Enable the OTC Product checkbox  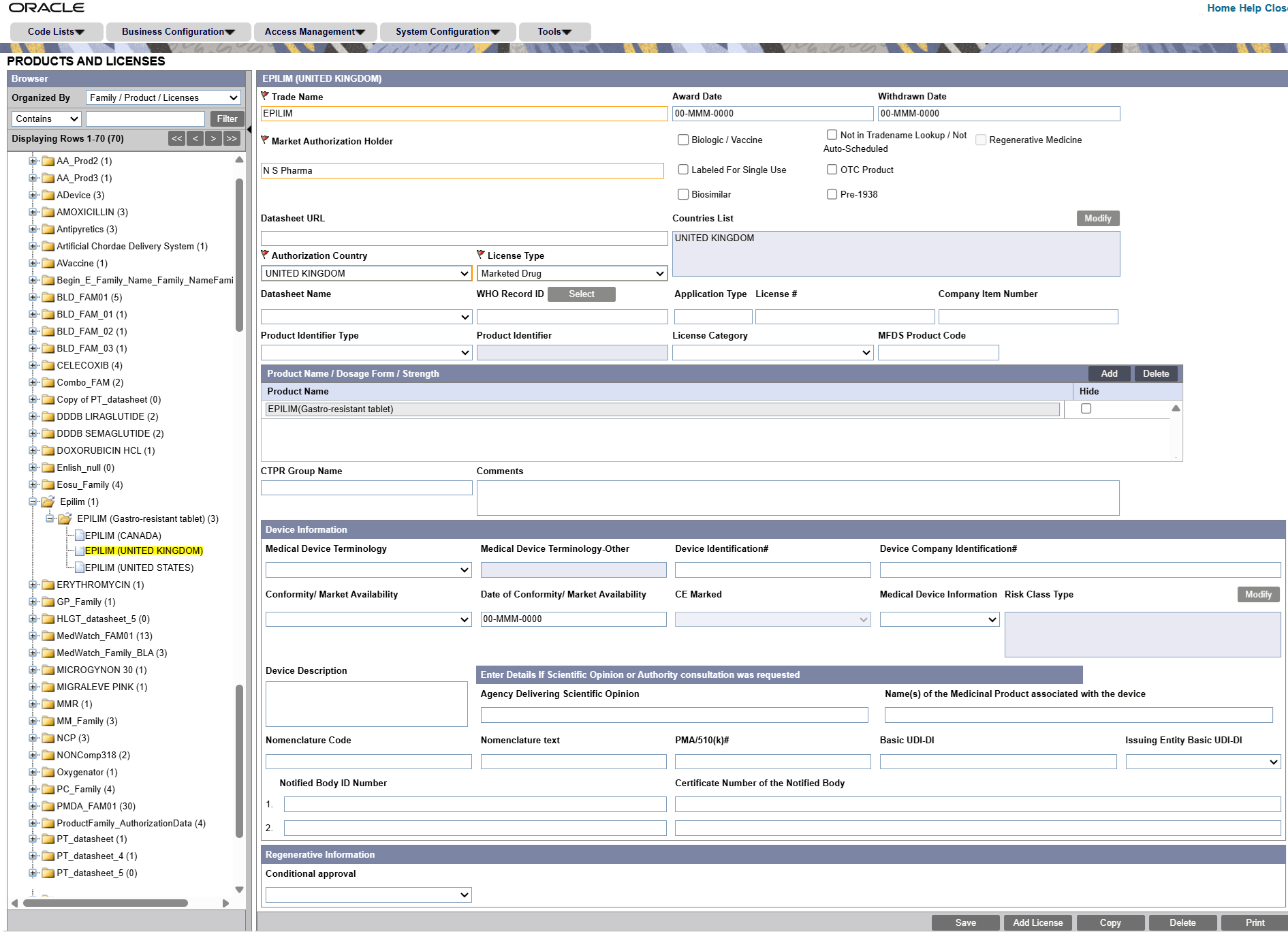(832, 169)
